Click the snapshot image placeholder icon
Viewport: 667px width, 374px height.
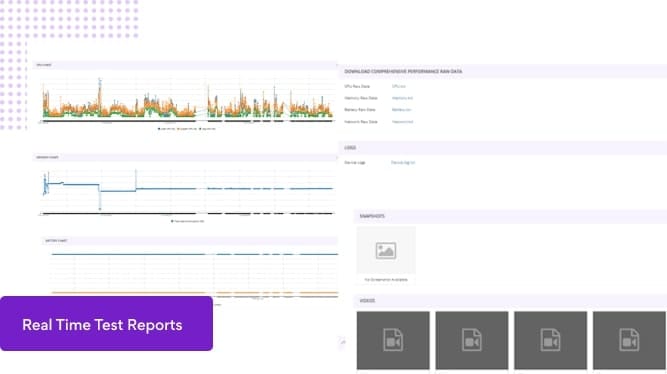tap(386, 251)
